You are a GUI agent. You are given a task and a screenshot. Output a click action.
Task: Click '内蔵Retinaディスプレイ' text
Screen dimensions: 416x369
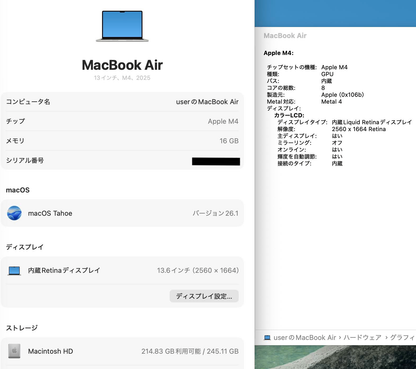(x=64, y=270)
